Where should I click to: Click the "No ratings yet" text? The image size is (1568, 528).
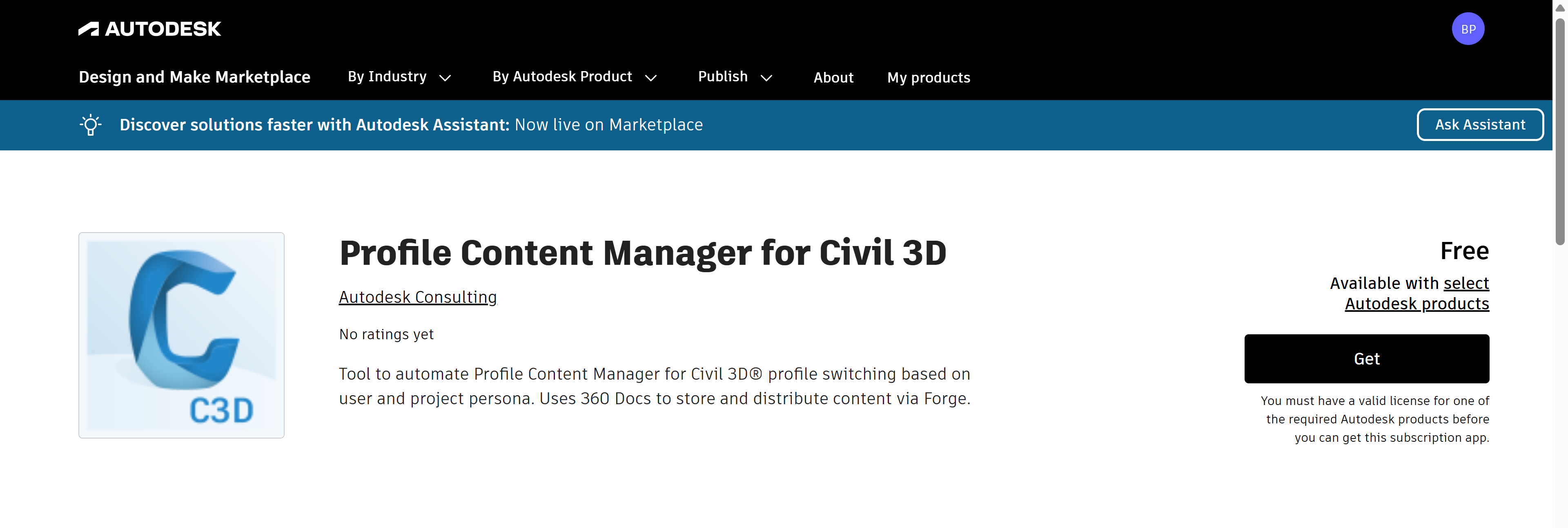(386, 334)
